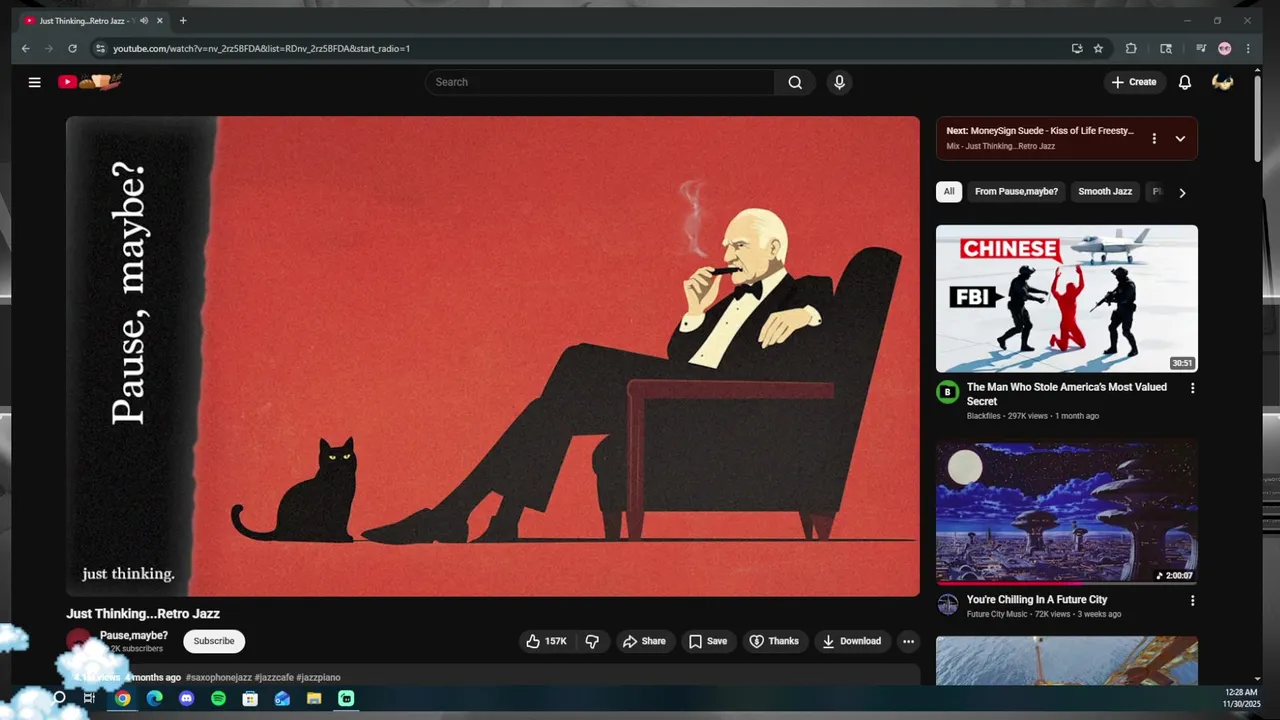Click Subscribe button
Screen dimensions: 1280x720
point(214,641)
